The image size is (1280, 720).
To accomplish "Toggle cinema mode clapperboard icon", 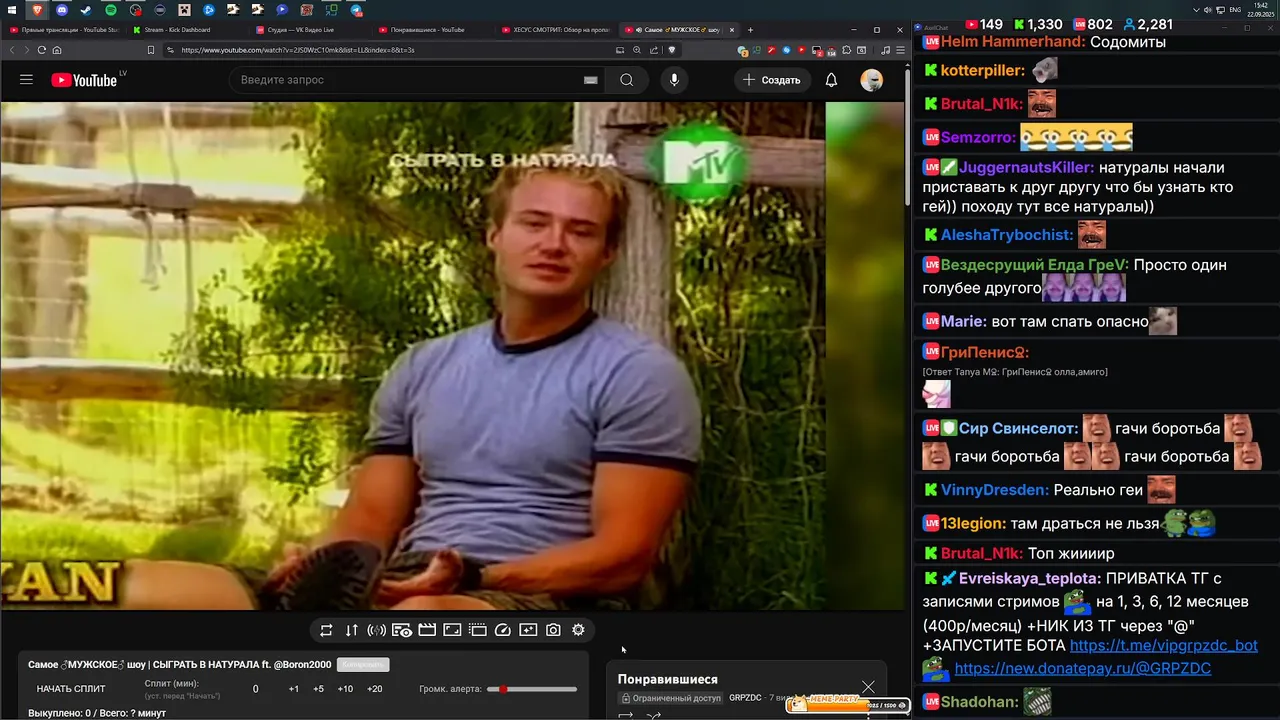I will [x=427, y=630].
